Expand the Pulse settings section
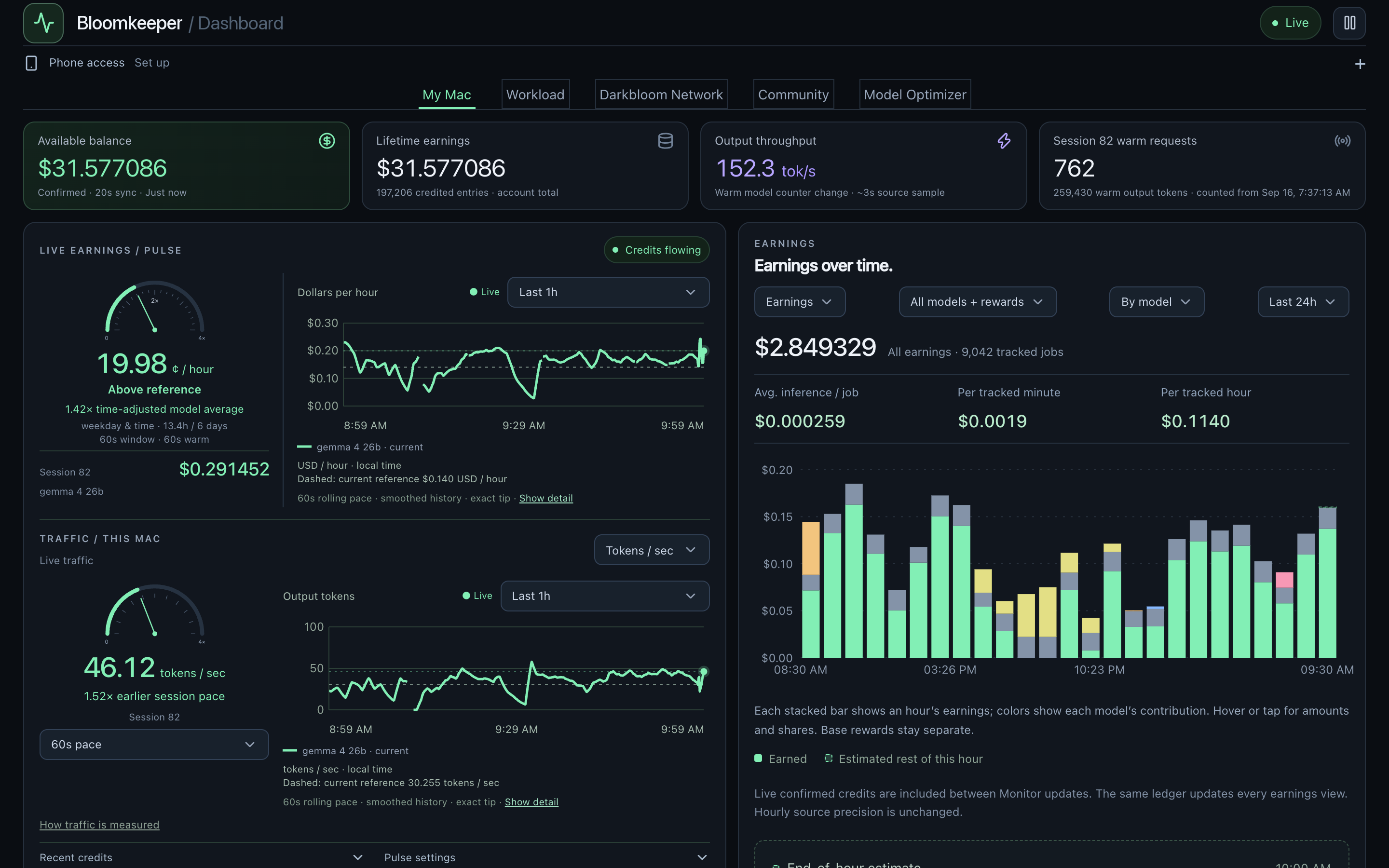This screenshot has height=868, width=1389. 546,857
